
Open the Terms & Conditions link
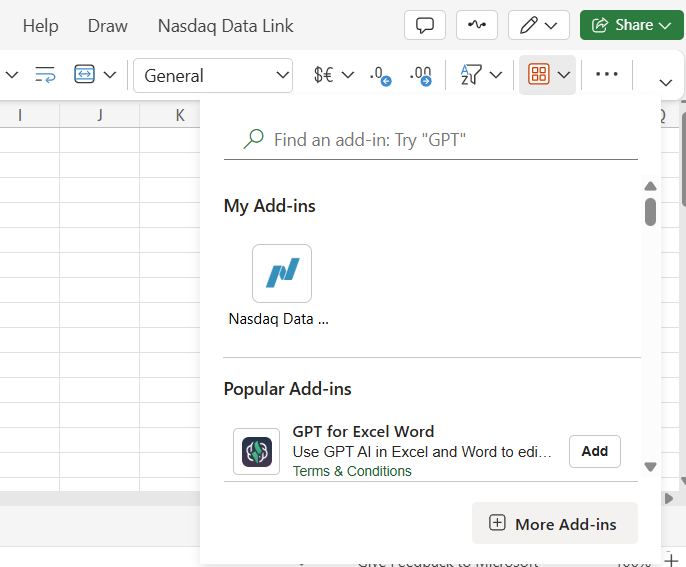point(352,471)
